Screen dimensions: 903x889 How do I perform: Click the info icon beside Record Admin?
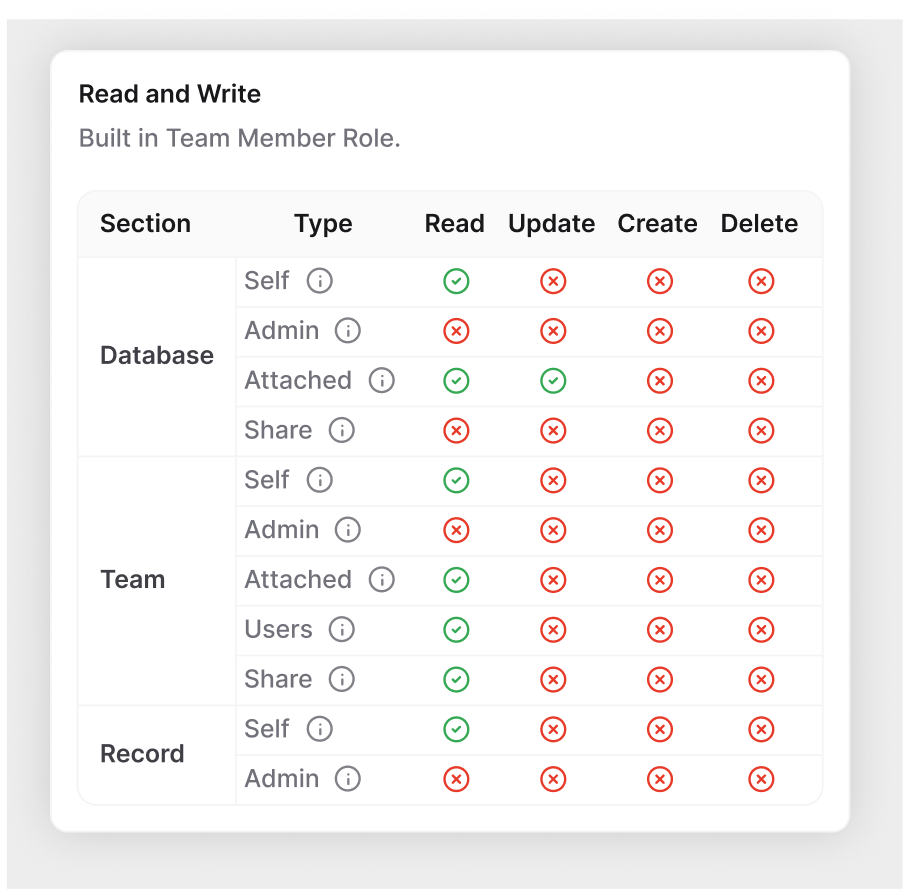click(348, 778)
